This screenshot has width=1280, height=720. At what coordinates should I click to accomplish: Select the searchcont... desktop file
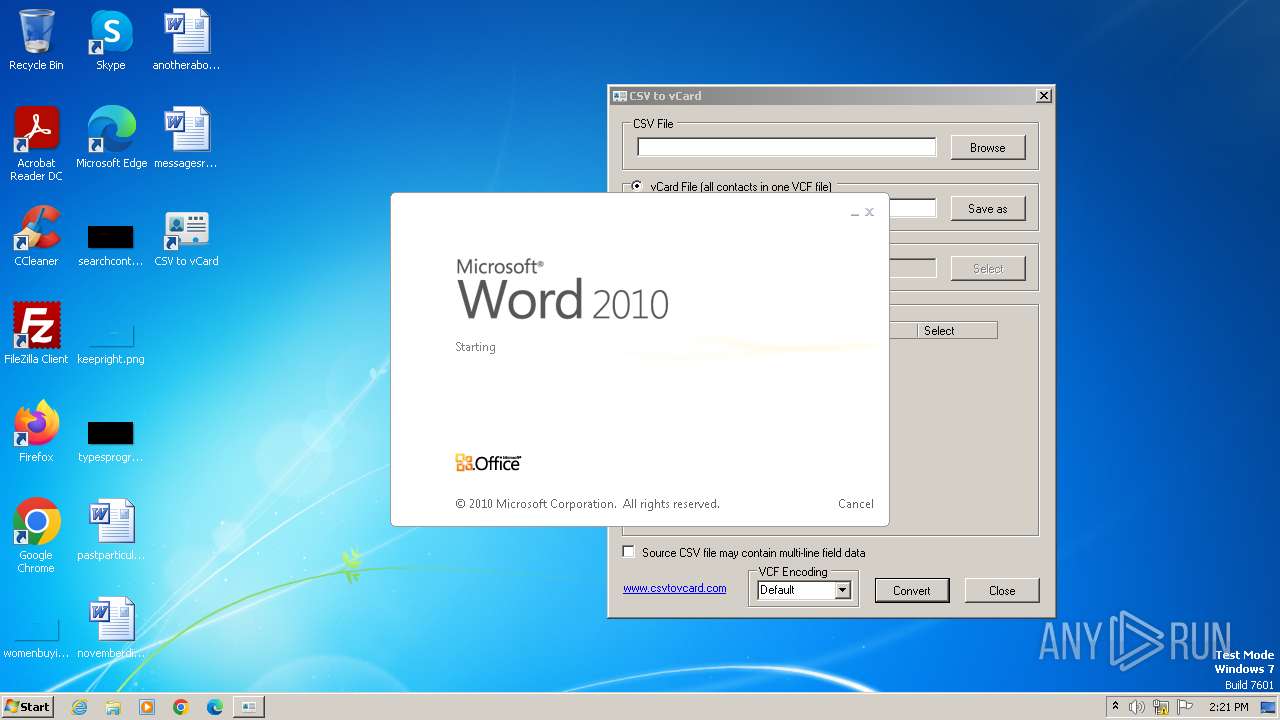(110, 246)
